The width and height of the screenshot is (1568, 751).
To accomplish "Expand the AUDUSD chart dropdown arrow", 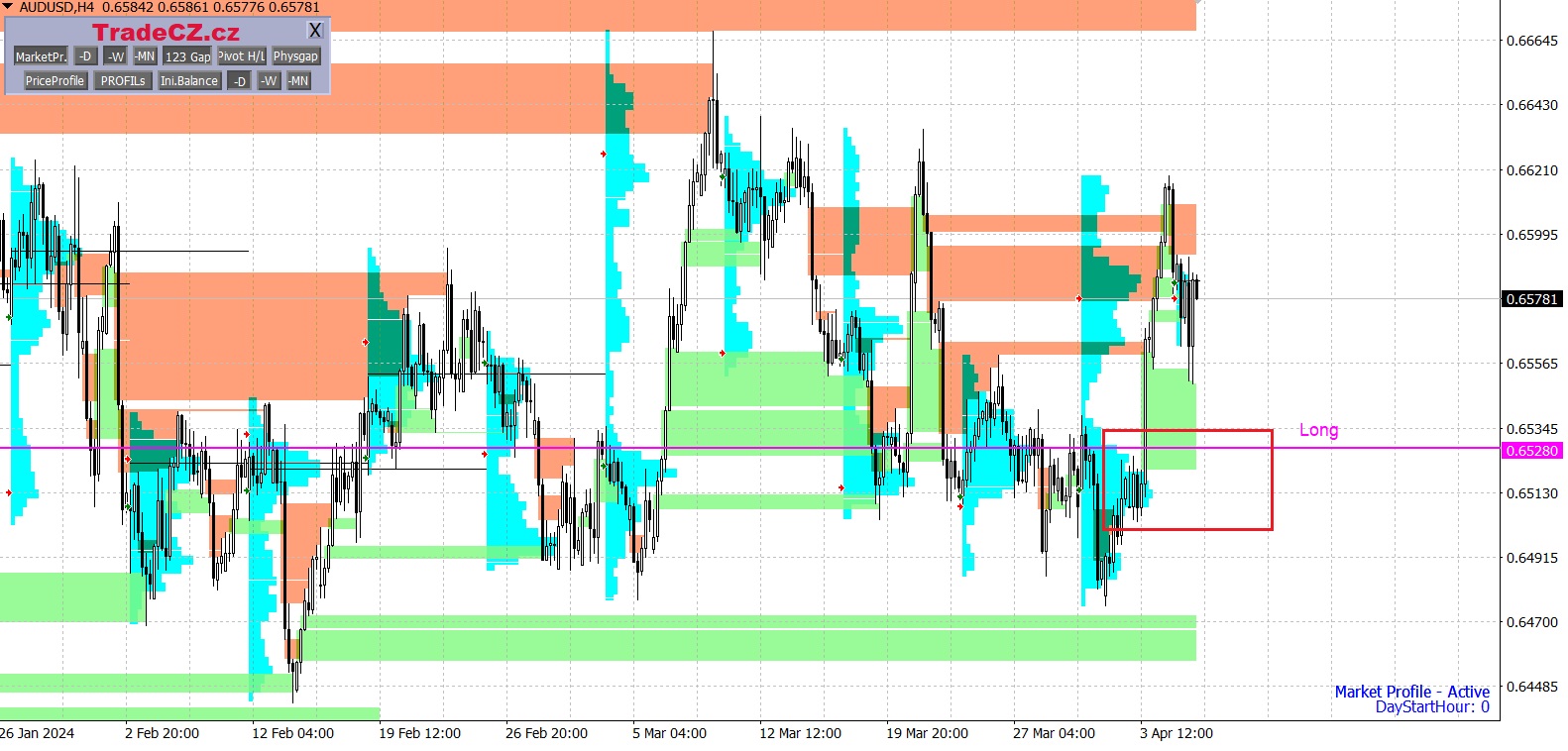I will point(8,7).
